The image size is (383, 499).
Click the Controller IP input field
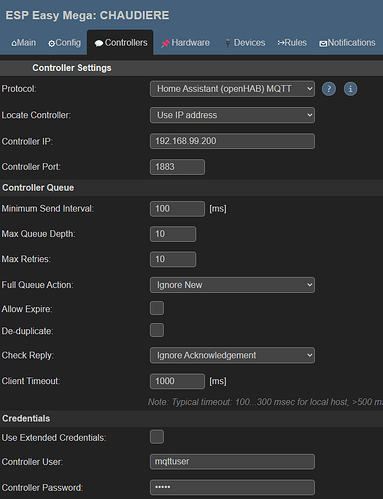pos(232,141)
